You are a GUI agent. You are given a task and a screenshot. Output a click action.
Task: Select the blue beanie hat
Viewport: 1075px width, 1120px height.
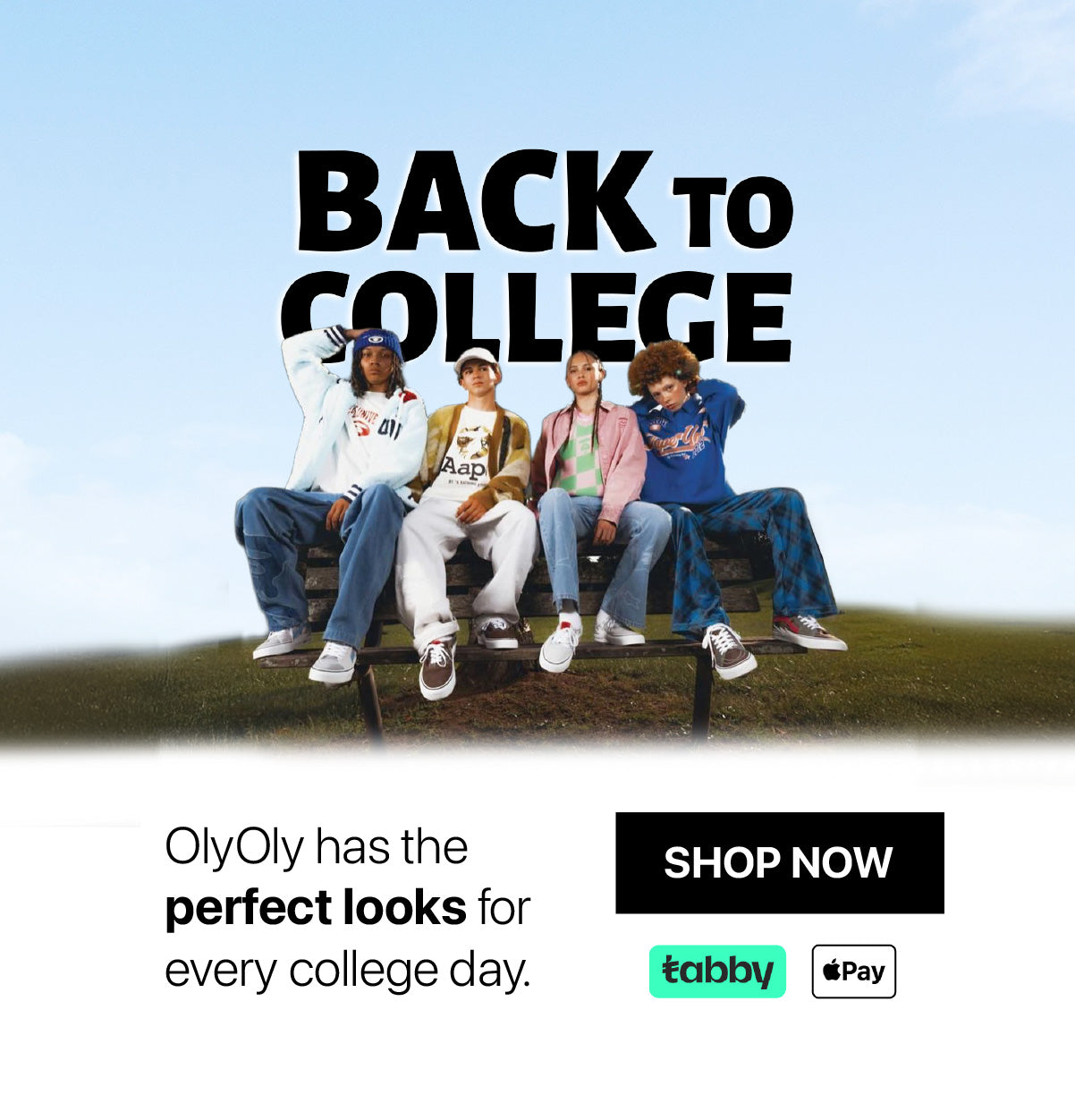(x=377, y=342)
